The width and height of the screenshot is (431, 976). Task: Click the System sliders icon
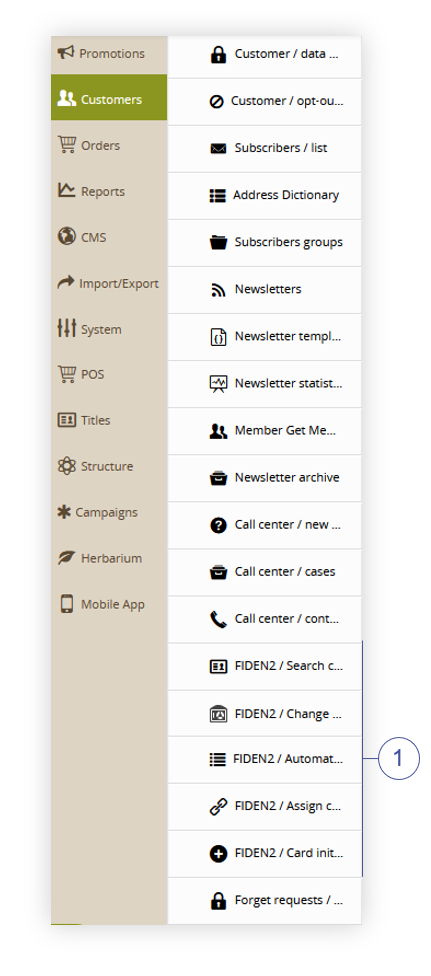(67, 329)
